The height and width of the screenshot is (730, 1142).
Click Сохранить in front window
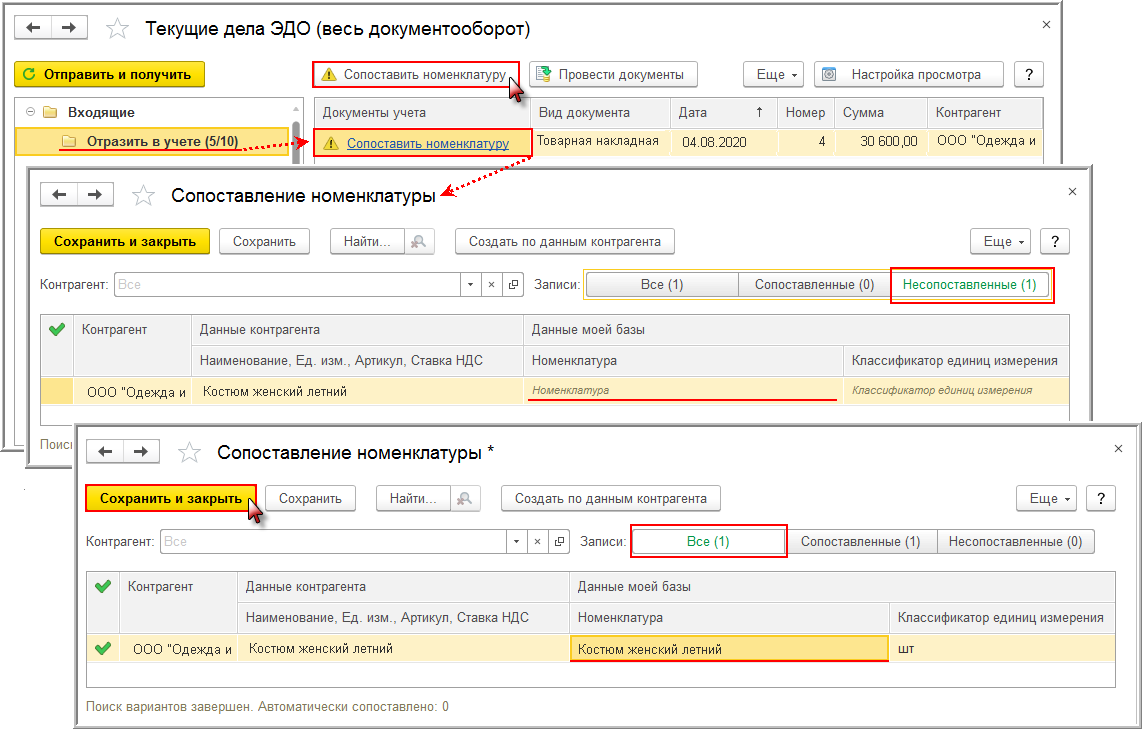[310, 498]
